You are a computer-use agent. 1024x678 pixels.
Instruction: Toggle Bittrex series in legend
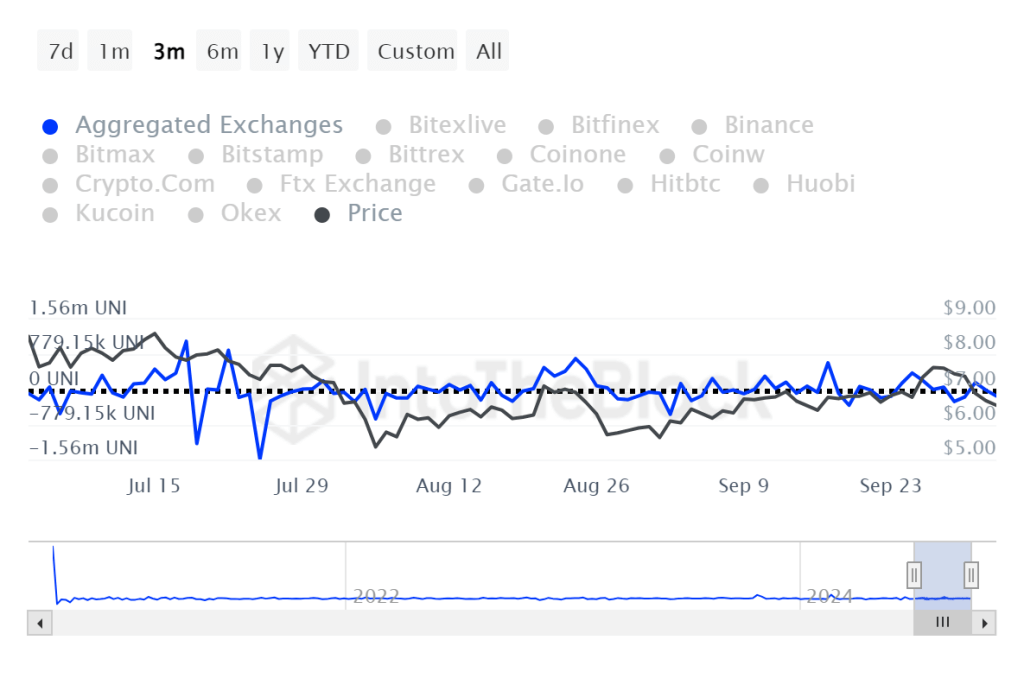[x=410, y=154]
